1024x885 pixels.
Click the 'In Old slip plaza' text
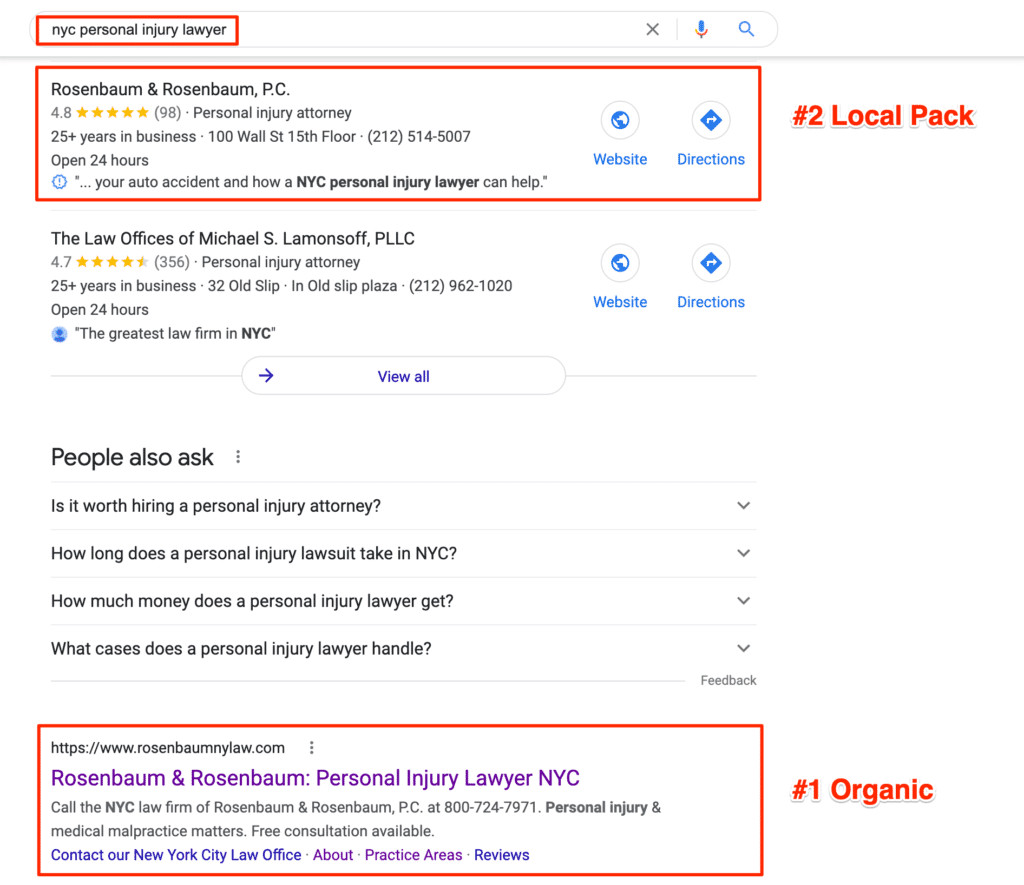coord(344,287)
